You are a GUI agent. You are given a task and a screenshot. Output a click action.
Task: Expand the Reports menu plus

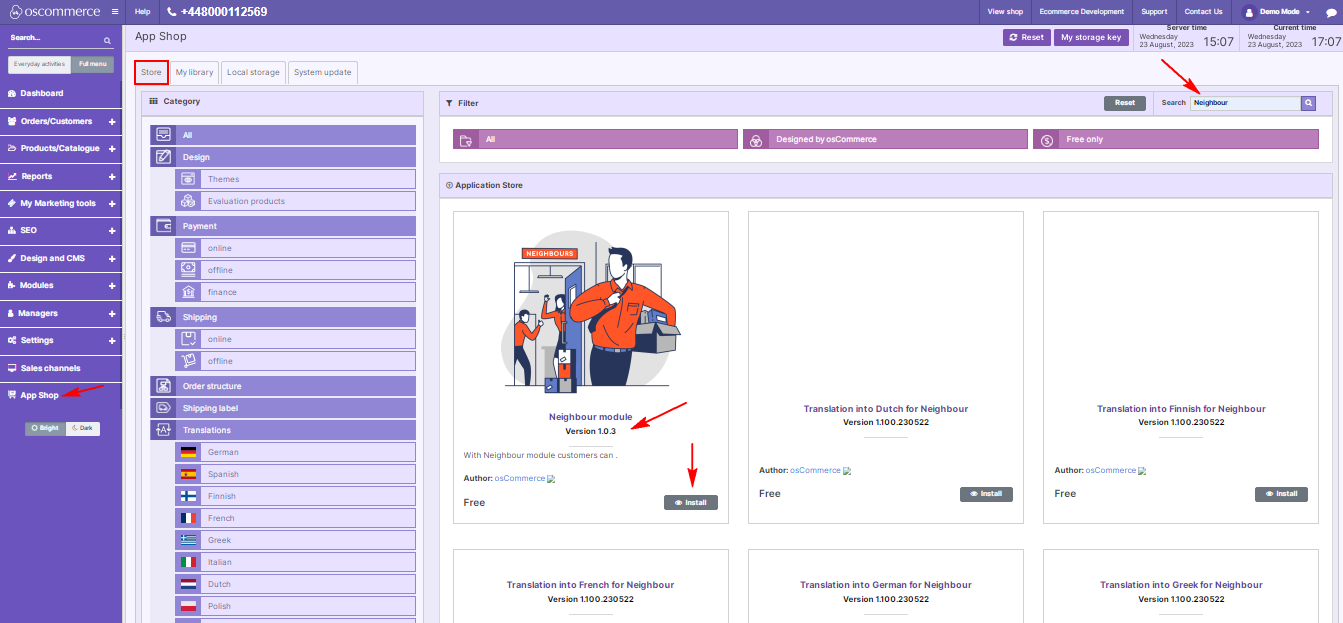point(112,176)
